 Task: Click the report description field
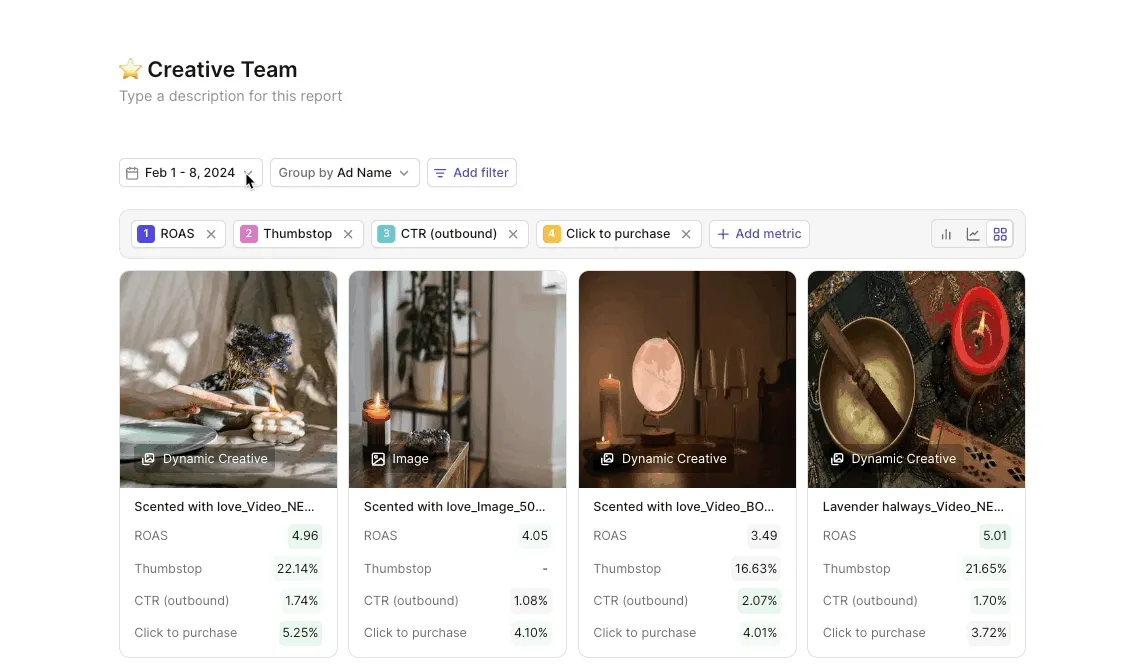[230, 96]
